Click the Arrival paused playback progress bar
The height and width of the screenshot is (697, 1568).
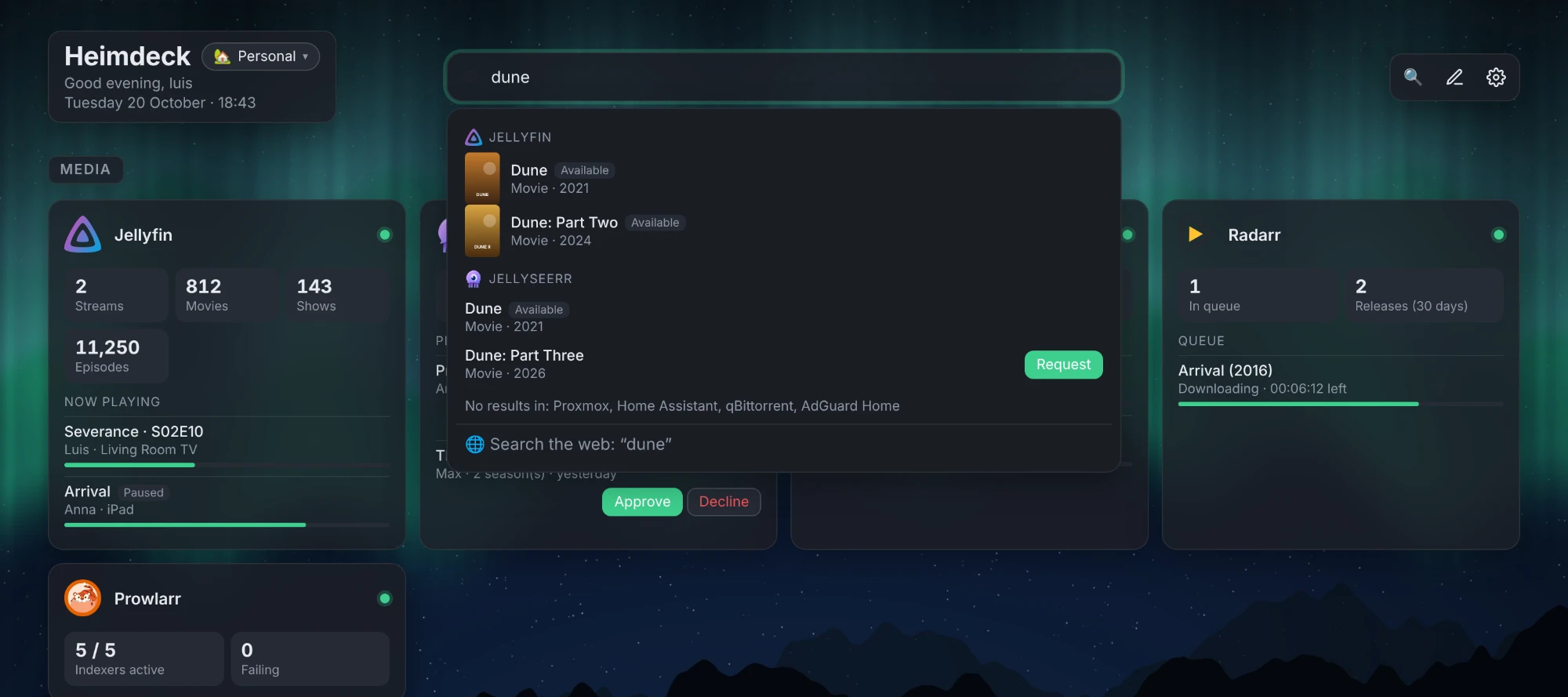[227, 525]
